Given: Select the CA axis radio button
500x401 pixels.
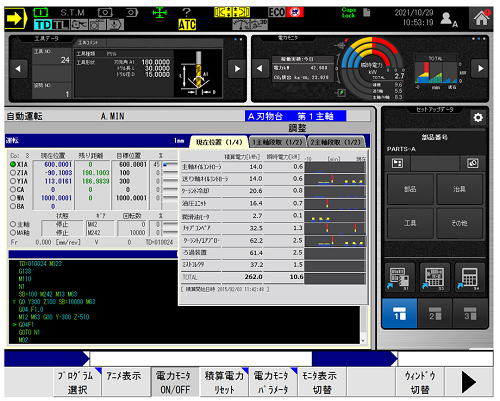Looking at the screenshot, I should point(13,189).
